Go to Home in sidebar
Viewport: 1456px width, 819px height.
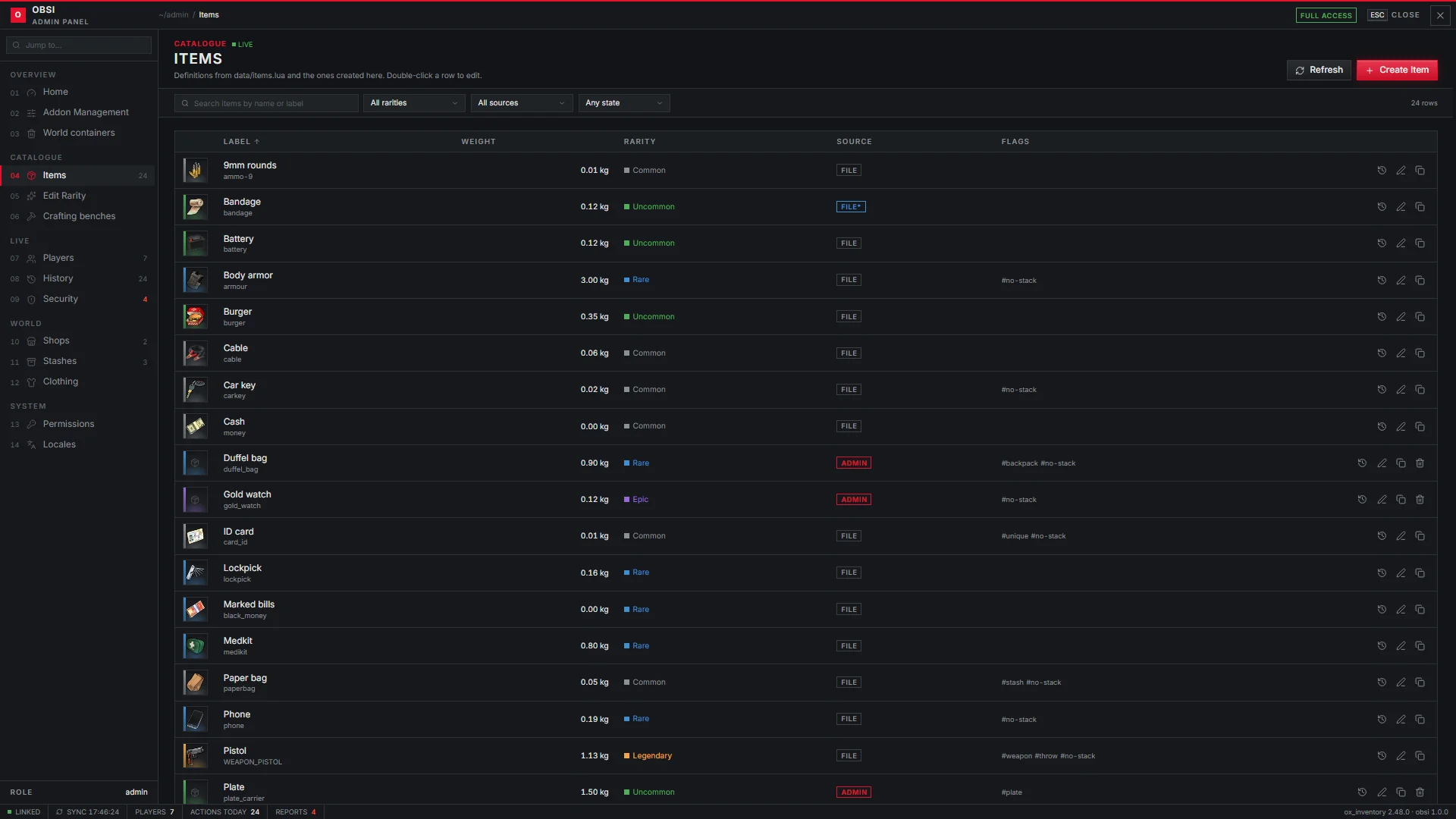tap(77, 92)
